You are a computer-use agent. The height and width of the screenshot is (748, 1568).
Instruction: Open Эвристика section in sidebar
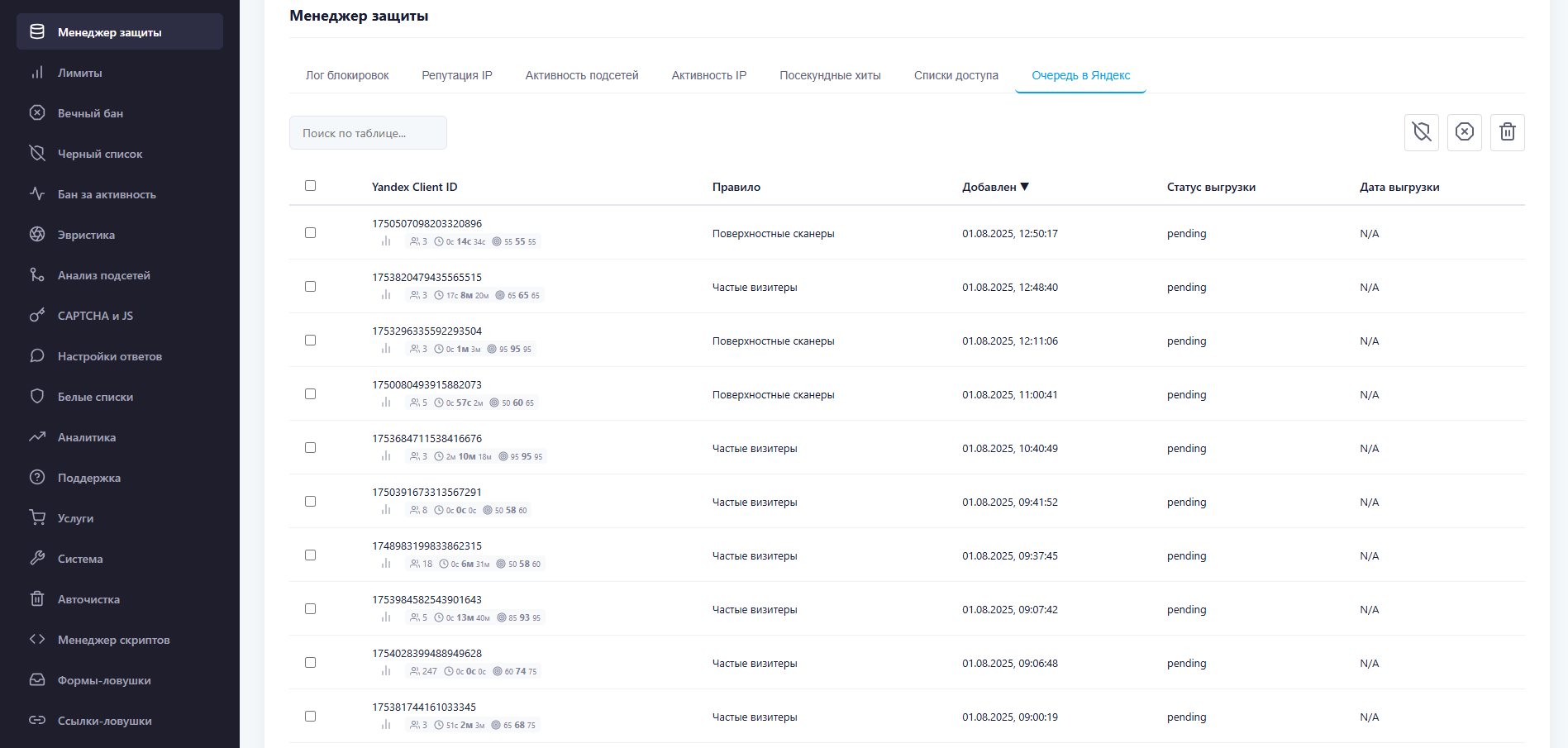coord(86,235)
